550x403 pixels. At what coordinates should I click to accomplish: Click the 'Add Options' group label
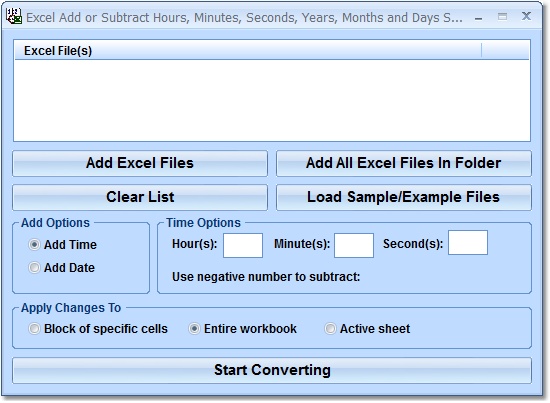(55, 223)
